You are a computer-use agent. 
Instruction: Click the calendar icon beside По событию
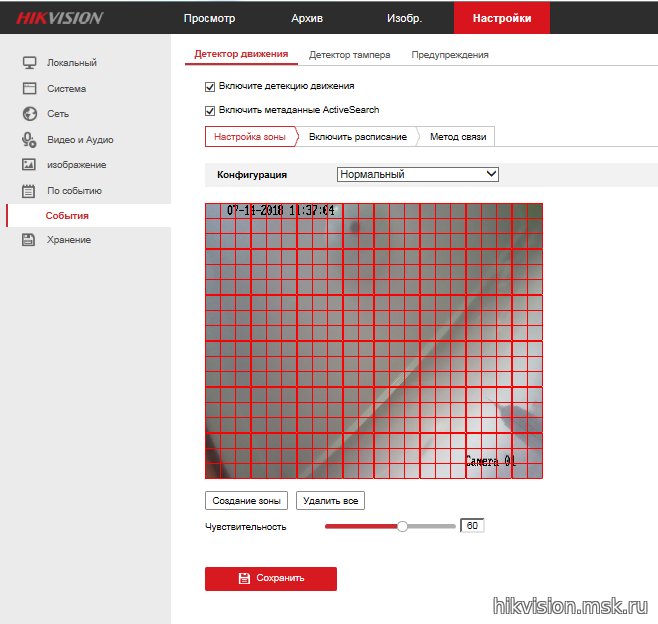pos(29,191)
